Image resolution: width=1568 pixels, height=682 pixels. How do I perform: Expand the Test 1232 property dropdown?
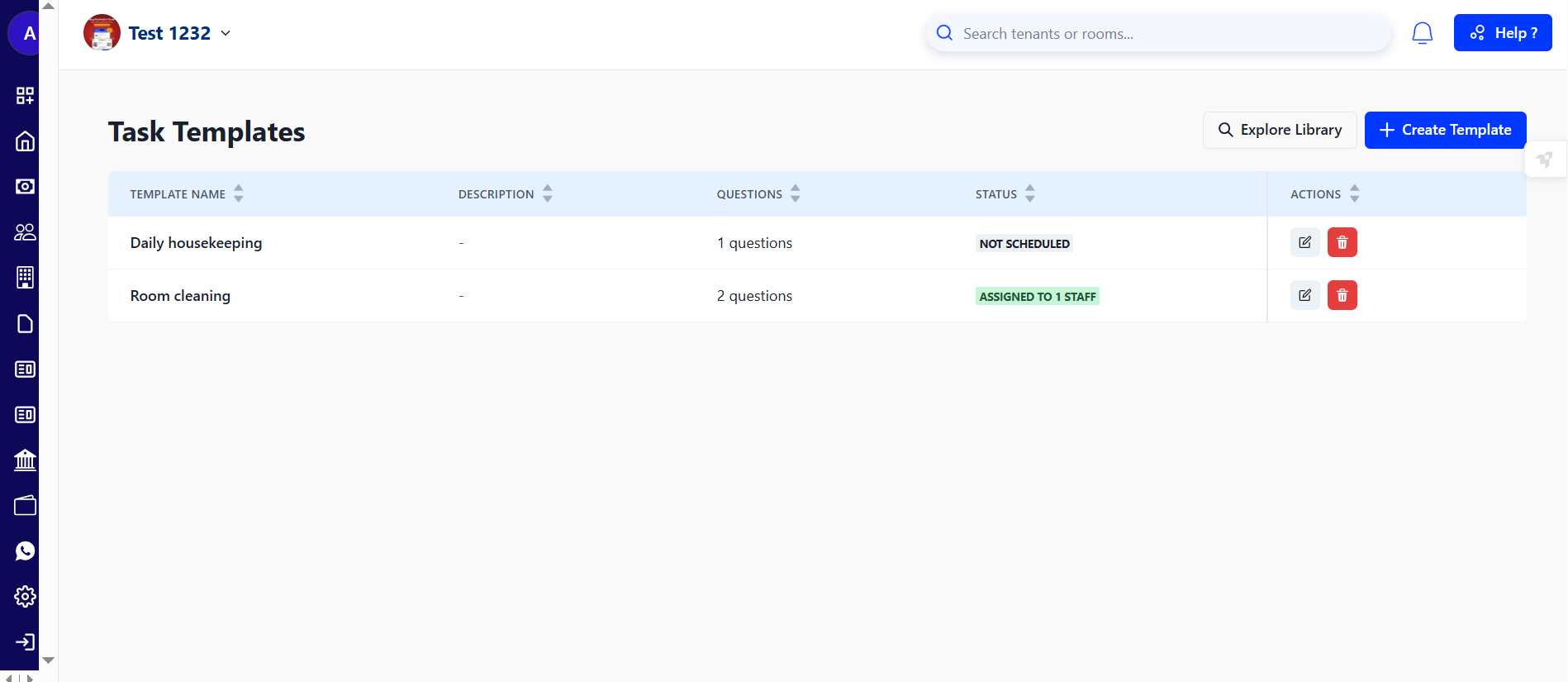click(x=226, y=34)
